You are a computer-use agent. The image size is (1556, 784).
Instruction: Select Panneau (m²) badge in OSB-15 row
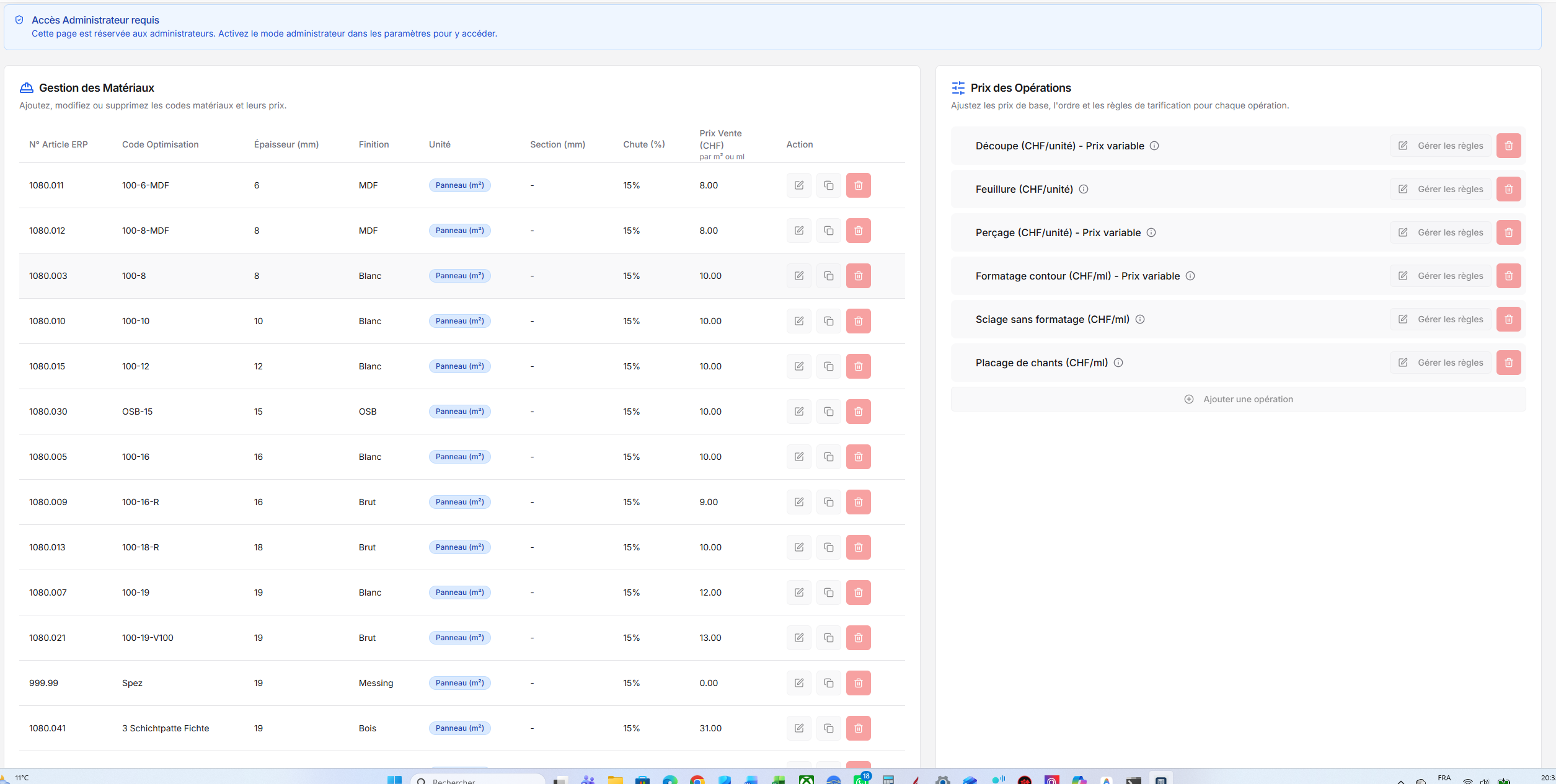459,412
